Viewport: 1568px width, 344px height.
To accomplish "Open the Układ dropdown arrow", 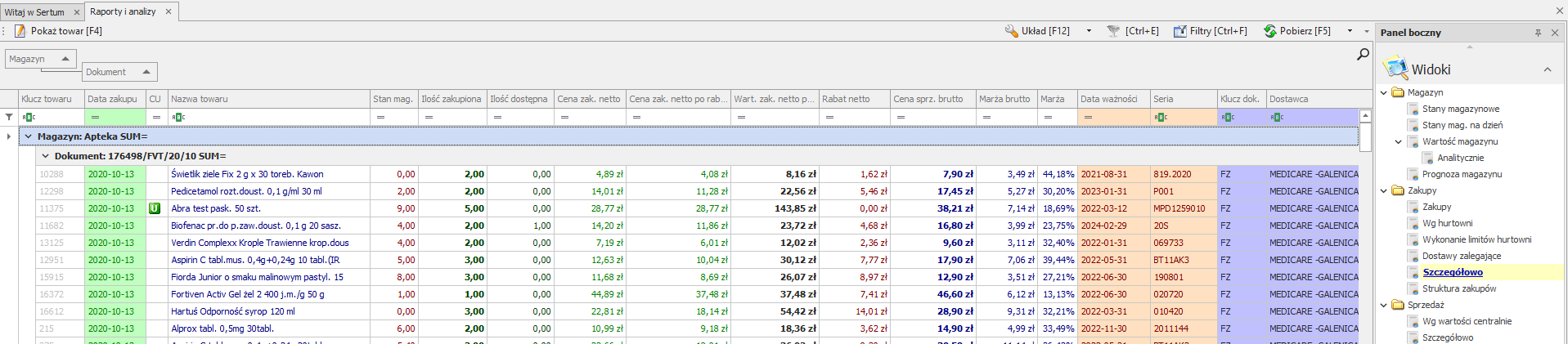I will [1089, 31].
